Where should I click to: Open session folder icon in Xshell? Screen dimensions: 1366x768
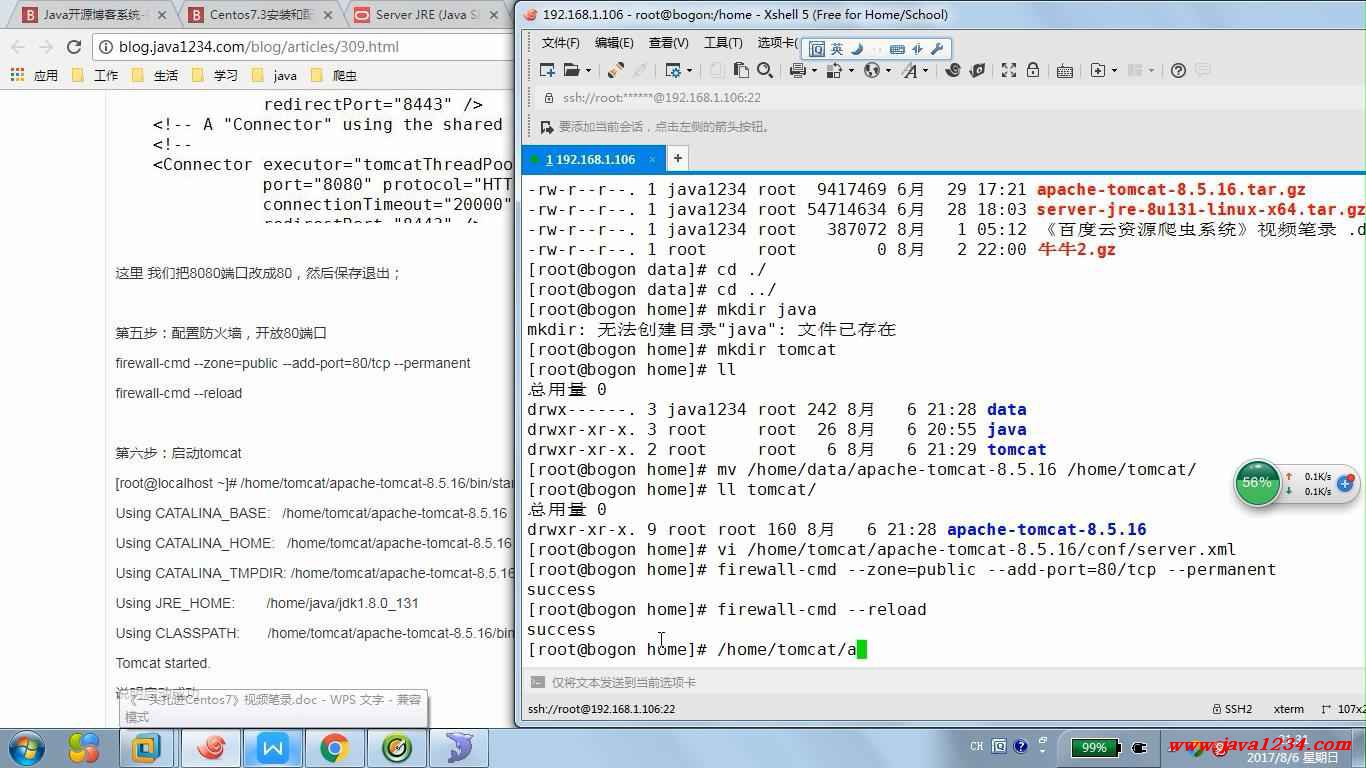pyautogui.click(x=571, y=70)
